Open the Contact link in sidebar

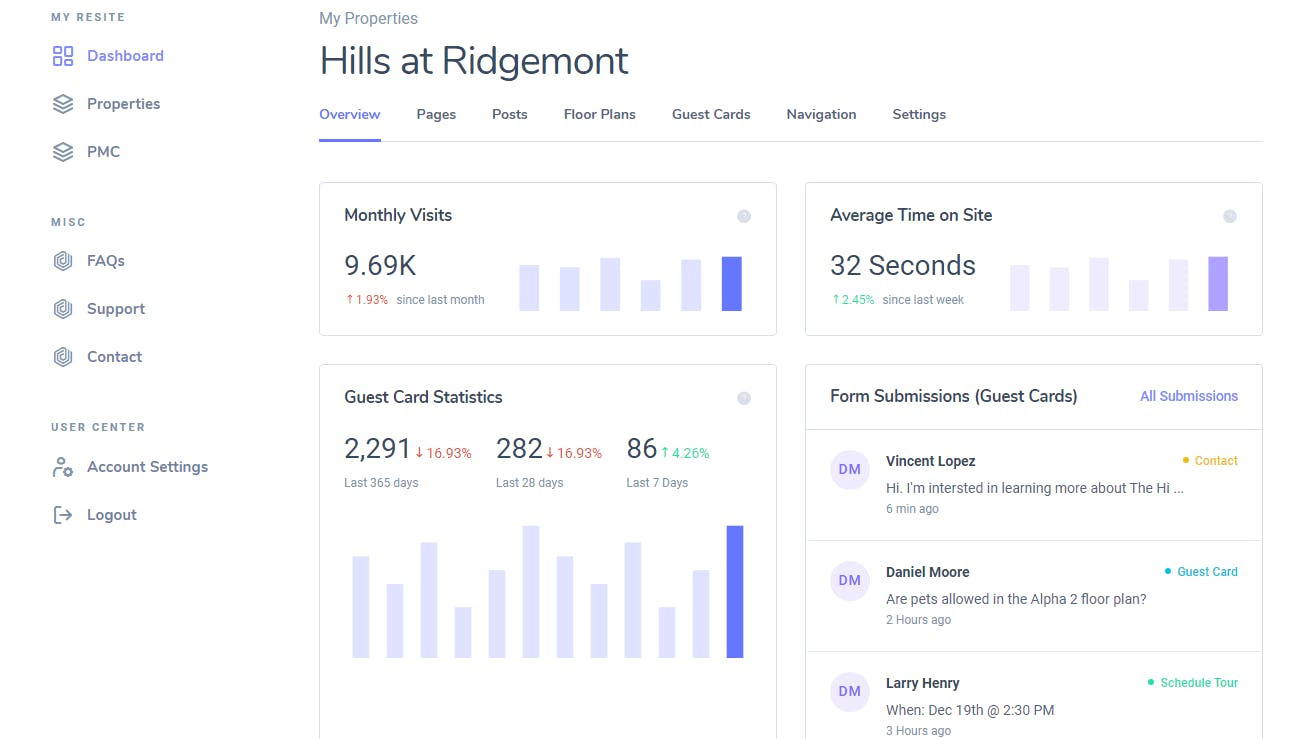coord(114,357)
